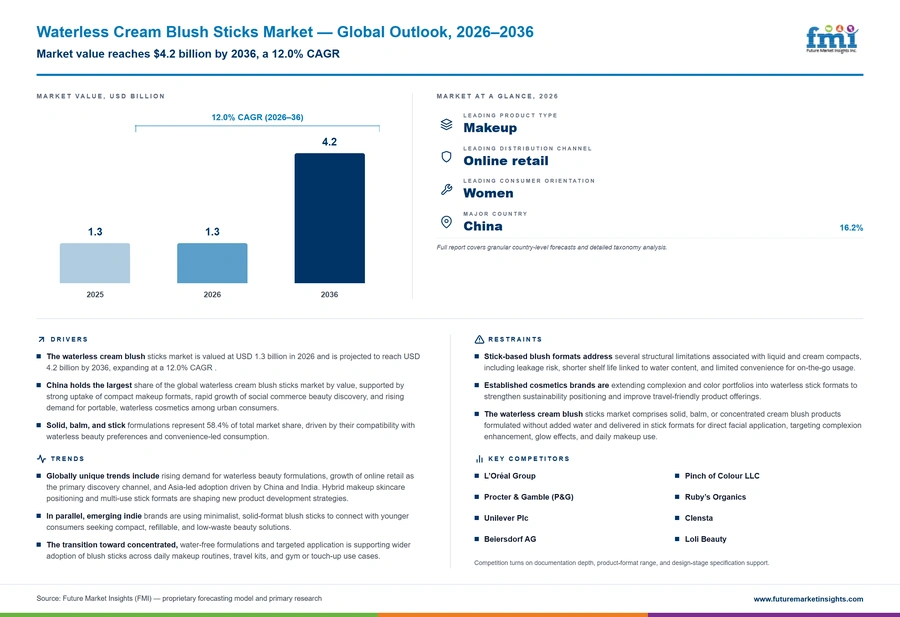
Task: Click the 1.3 value above the 2025 bar
Action: click(95, 232)
